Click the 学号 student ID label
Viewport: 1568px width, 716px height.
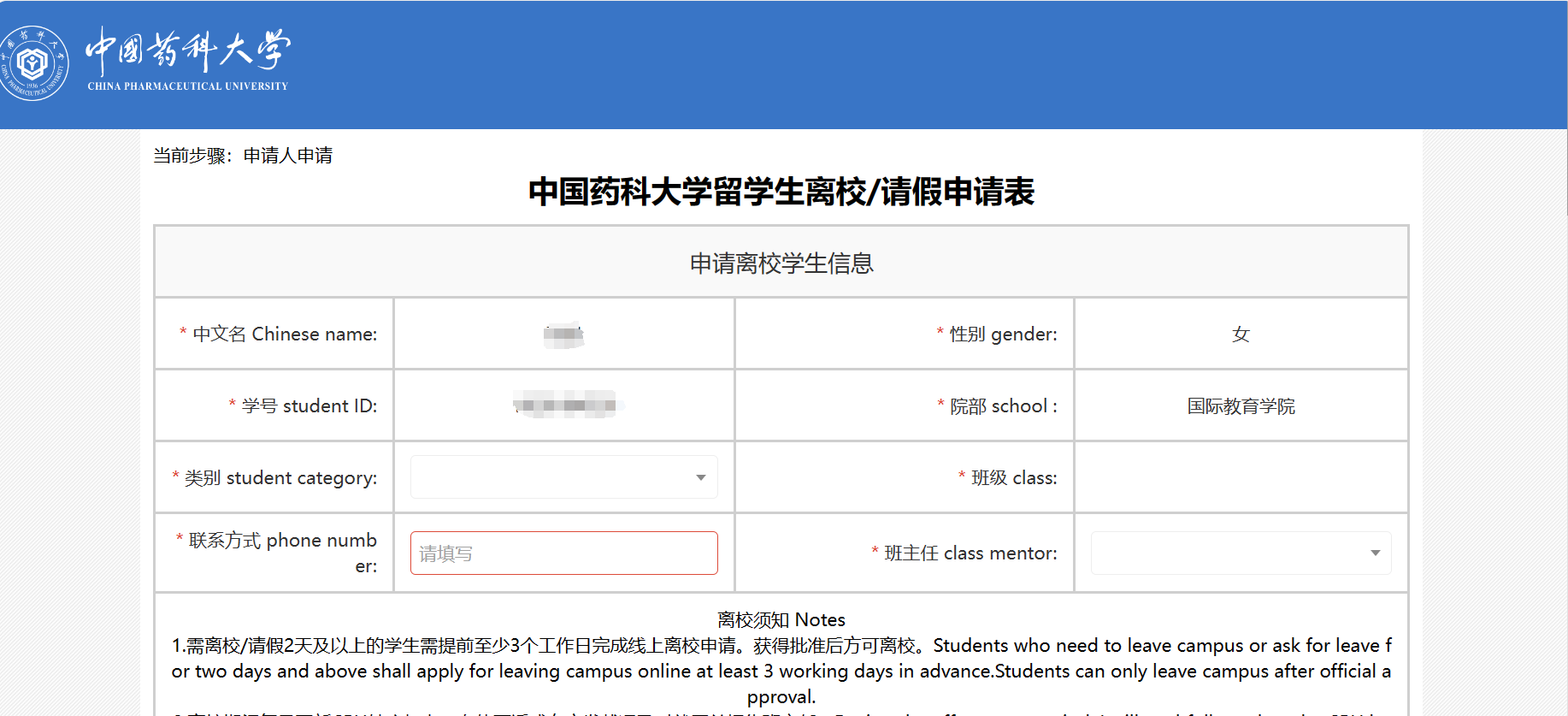pos(309,406)
